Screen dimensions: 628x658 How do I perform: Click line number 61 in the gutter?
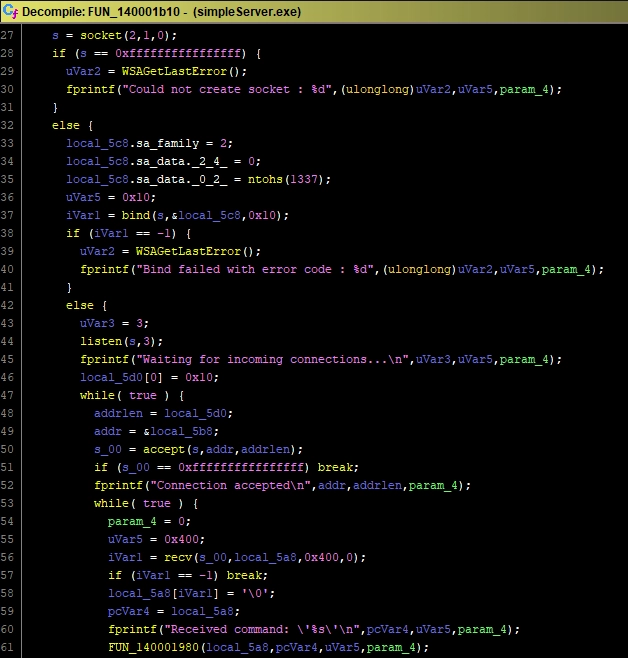(12, 649)
